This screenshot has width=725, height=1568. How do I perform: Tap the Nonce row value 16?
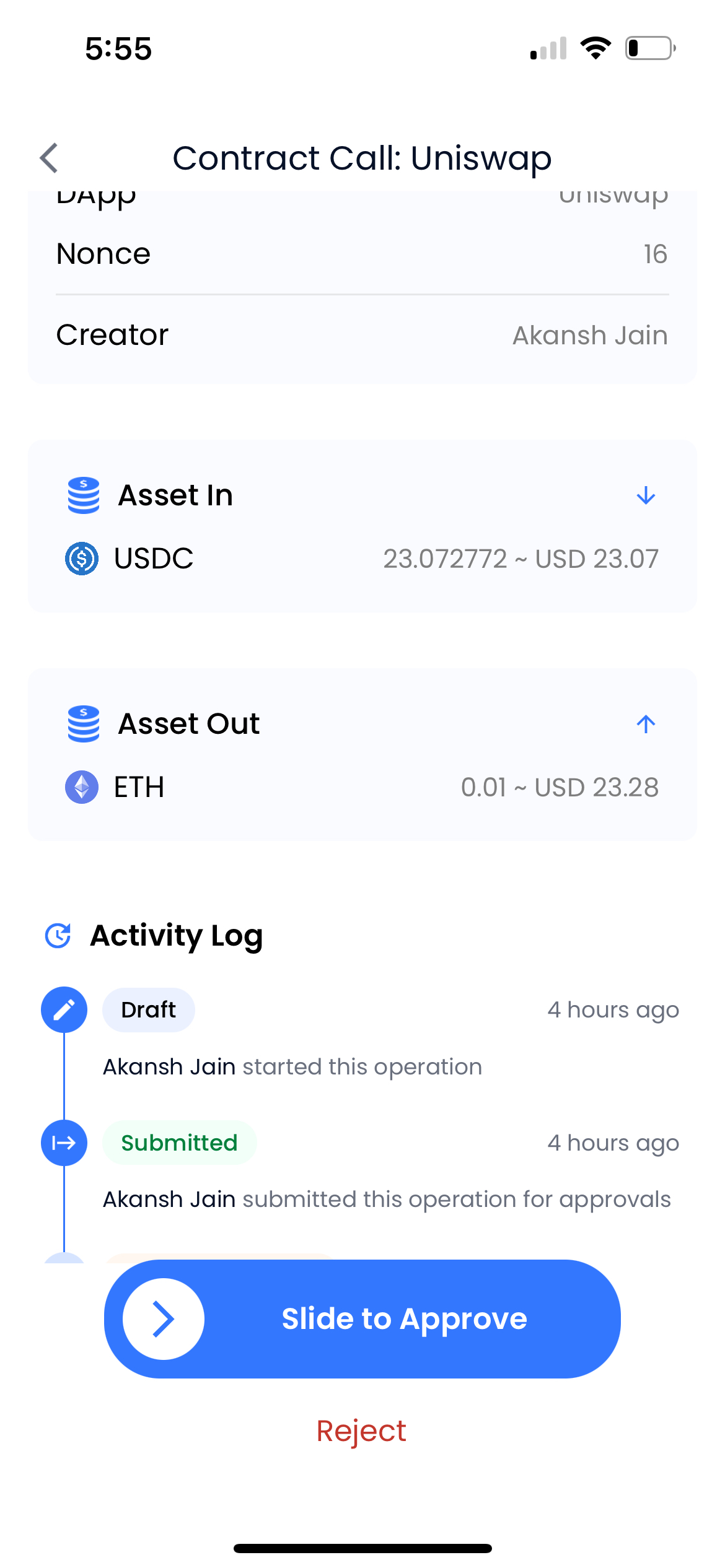coord(656,254)
